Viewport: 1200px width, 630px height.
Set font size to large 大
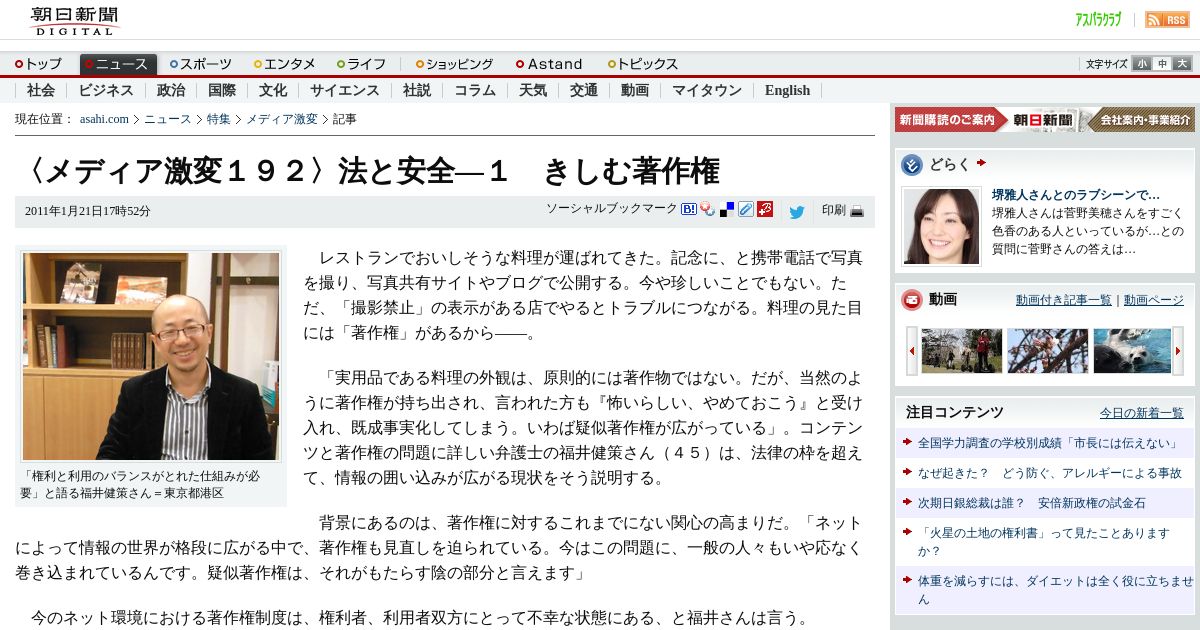(1182, 63)
